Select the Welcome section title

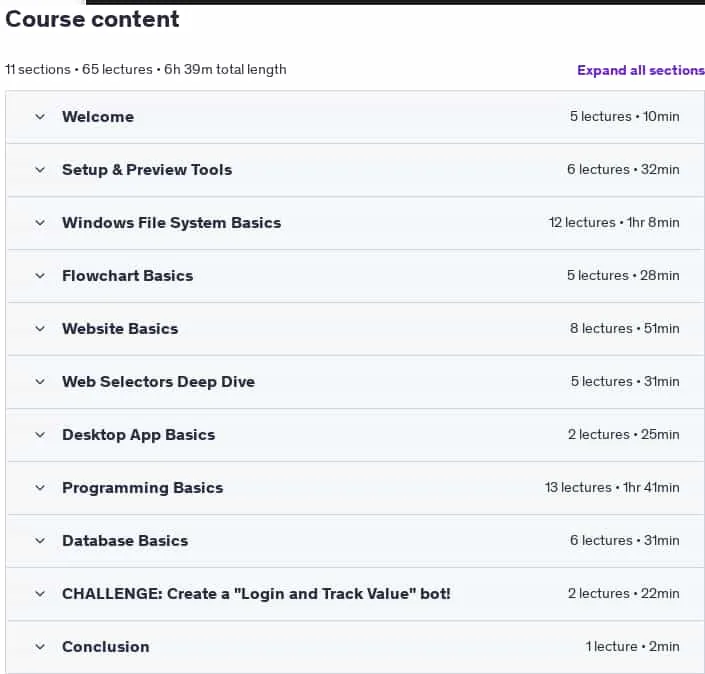coord(98,117)
